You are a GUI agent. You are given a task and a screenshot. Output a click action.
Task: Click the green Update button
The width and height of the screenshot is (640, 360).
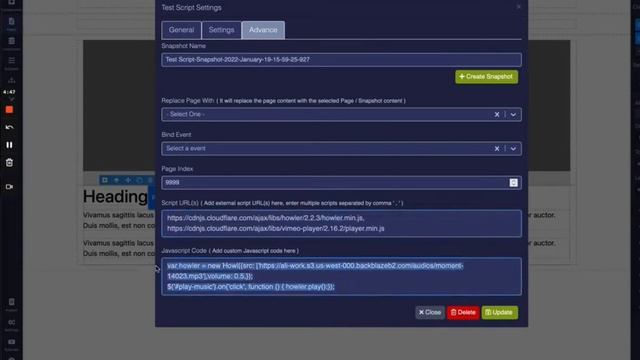[500, 313]
